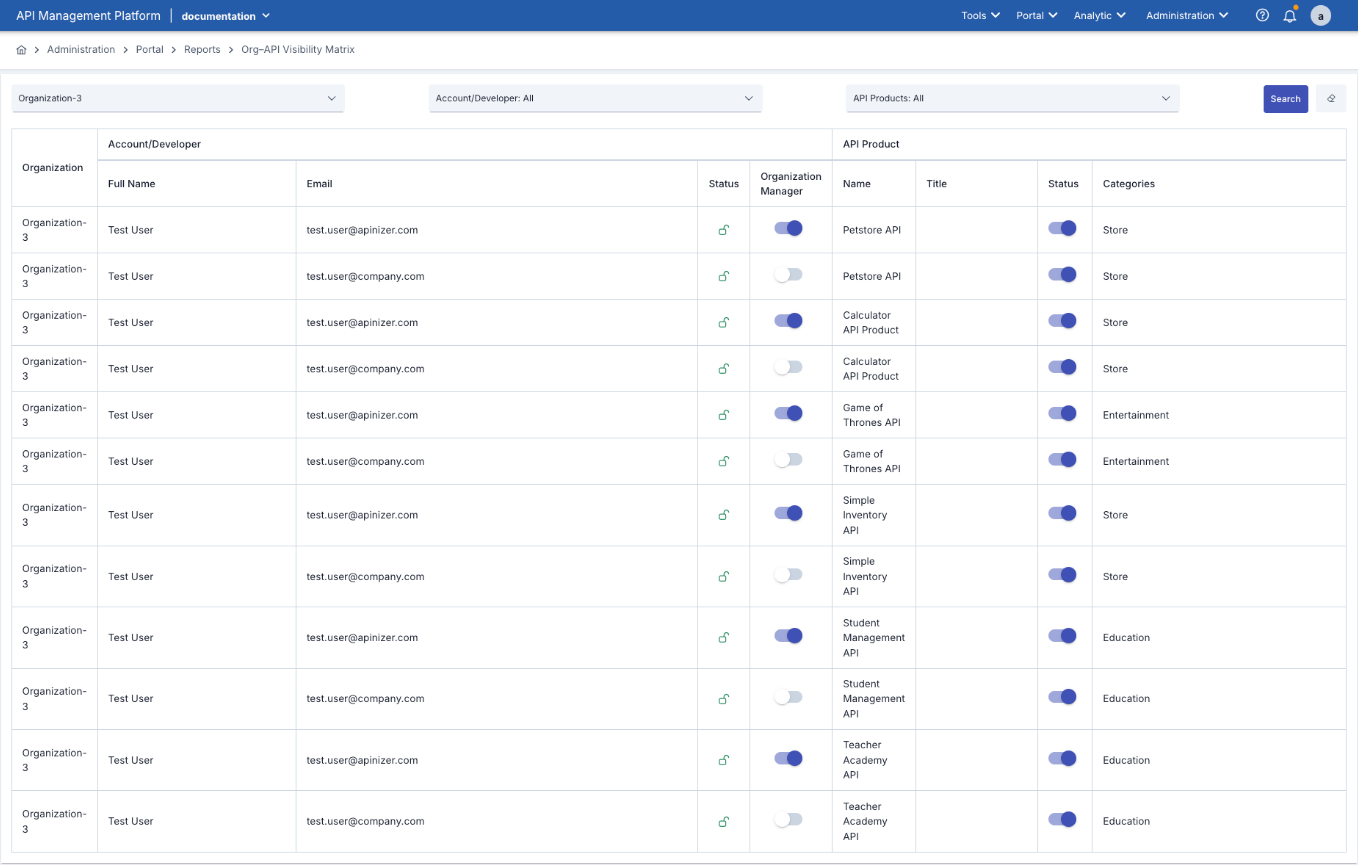Open the help question mark icon

click(1262, 15)
